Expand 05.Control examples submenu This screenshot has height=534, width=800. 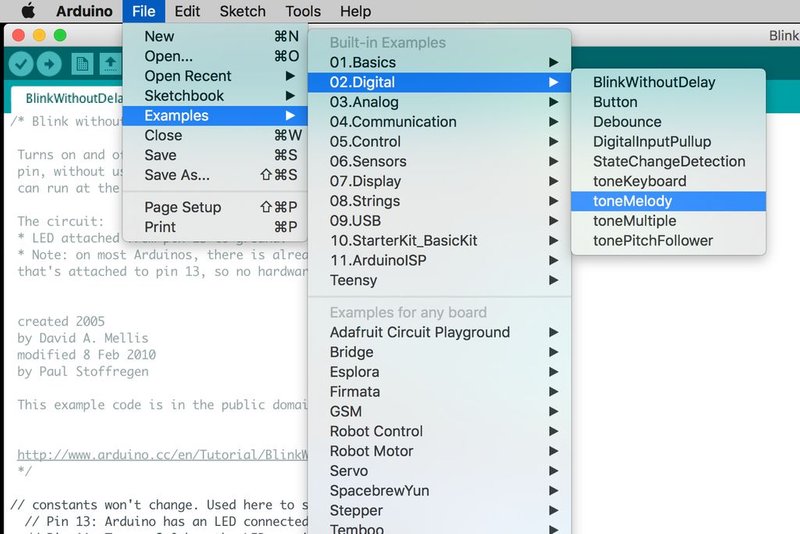coord(439,142)
